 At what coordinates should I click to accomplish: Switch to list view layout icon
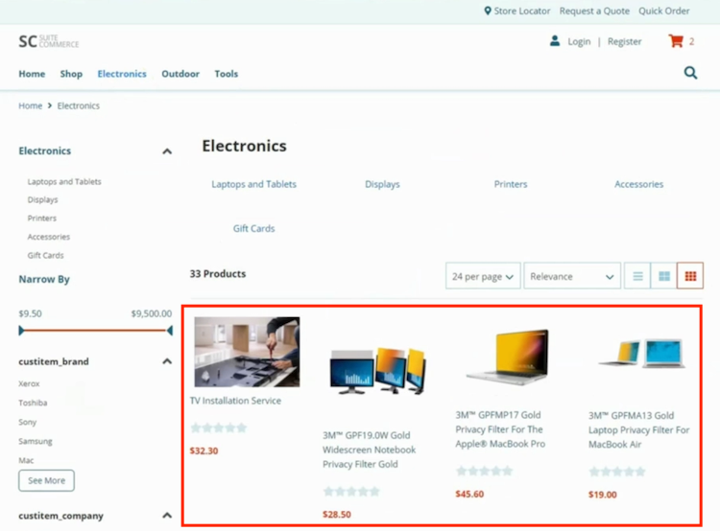click(x=637, y=276)
